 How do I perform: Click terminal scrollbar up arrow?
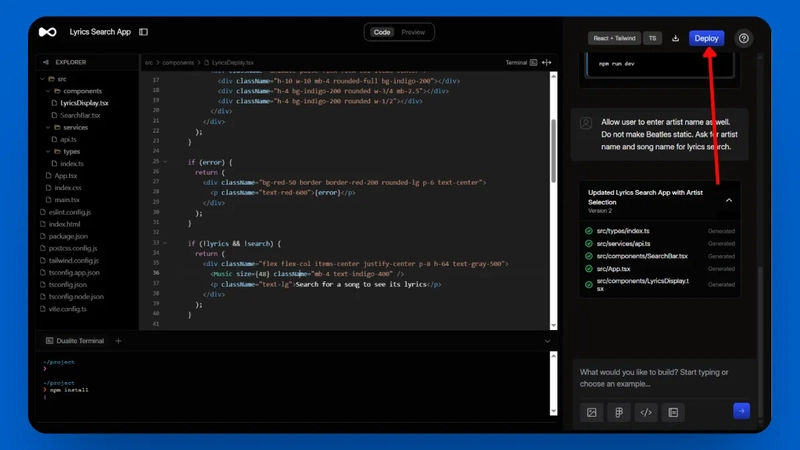click(553, 355)
